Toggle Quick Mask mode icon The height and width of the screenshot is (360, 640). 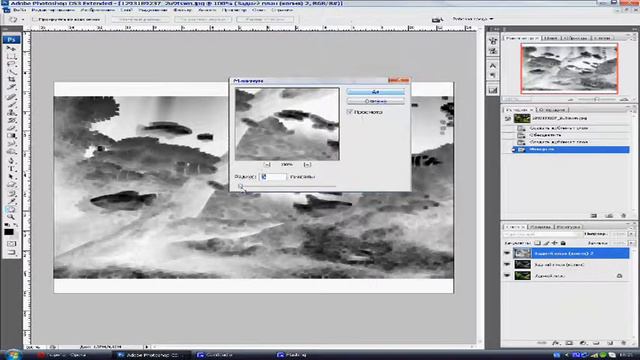[x=11, y=244]
